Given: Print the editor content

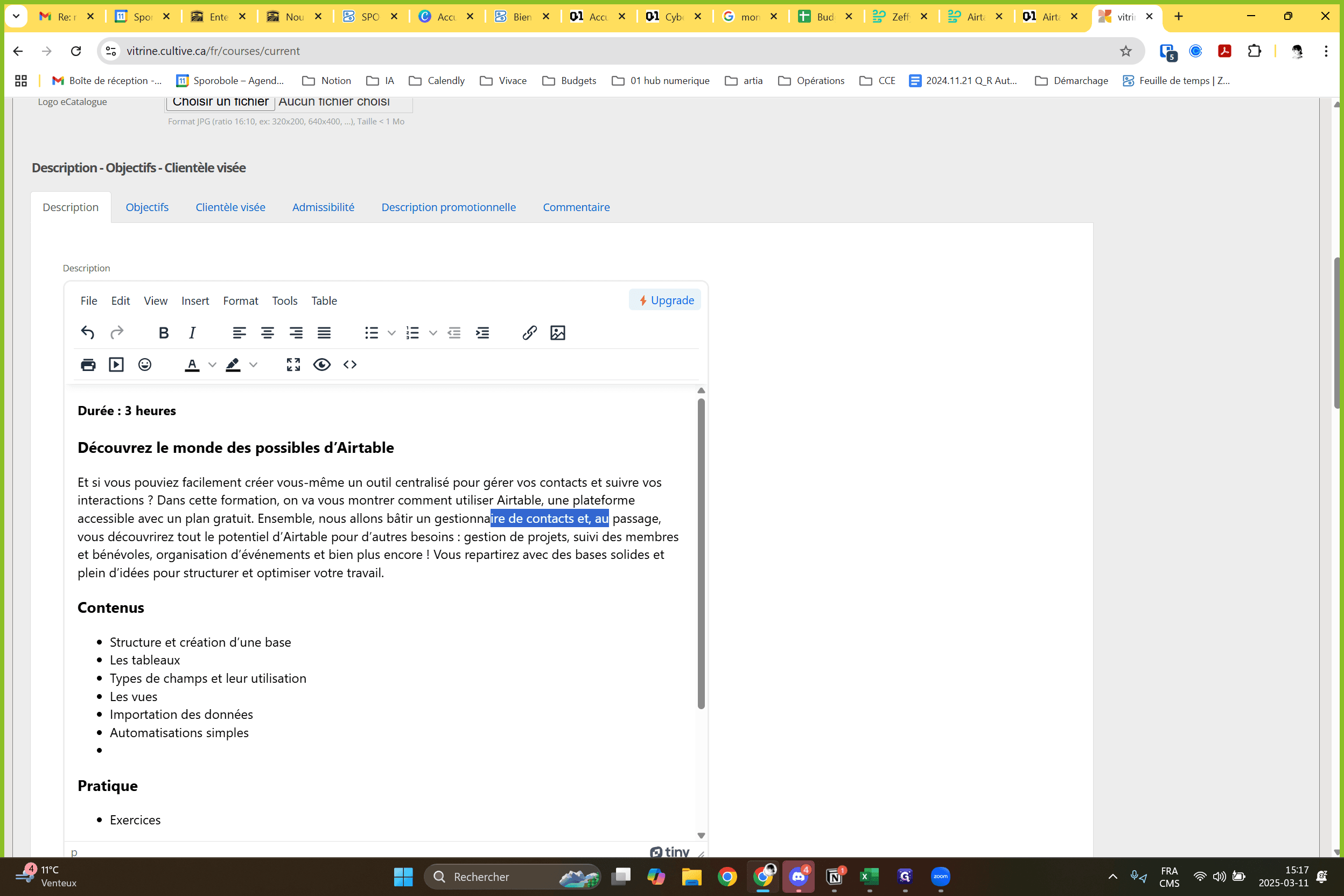Looking at the screenshot, I should point(88,365).
